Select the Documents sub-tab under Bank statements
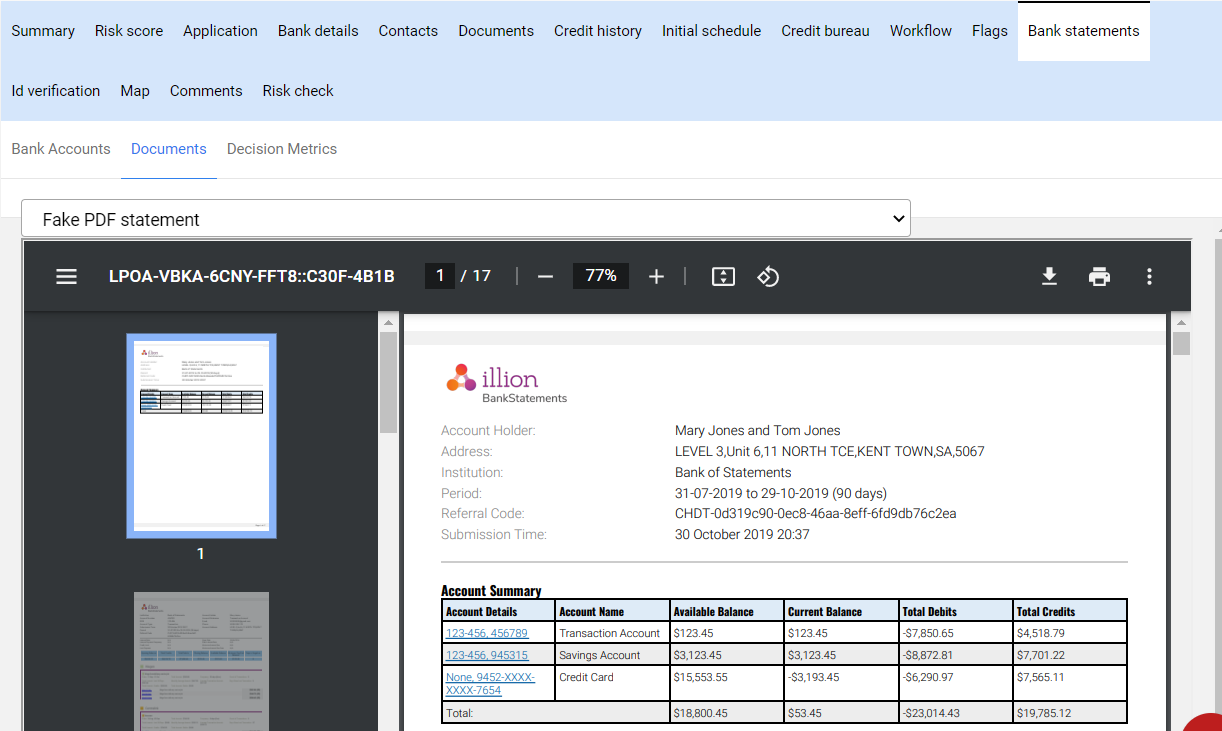Viewport: 1222px width, 731px height. pos(169,149)
